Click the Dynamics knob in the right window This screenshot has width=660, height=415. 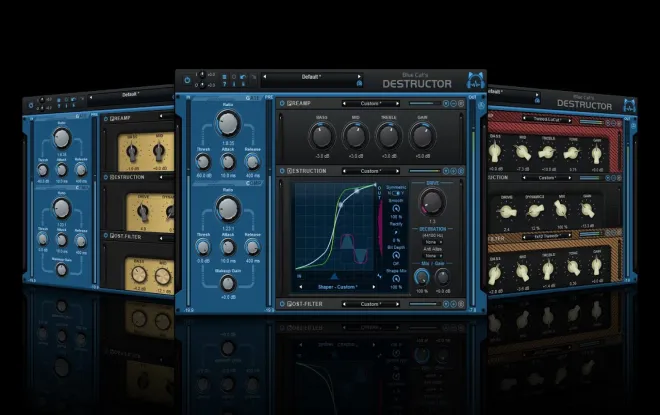[535, 210]
